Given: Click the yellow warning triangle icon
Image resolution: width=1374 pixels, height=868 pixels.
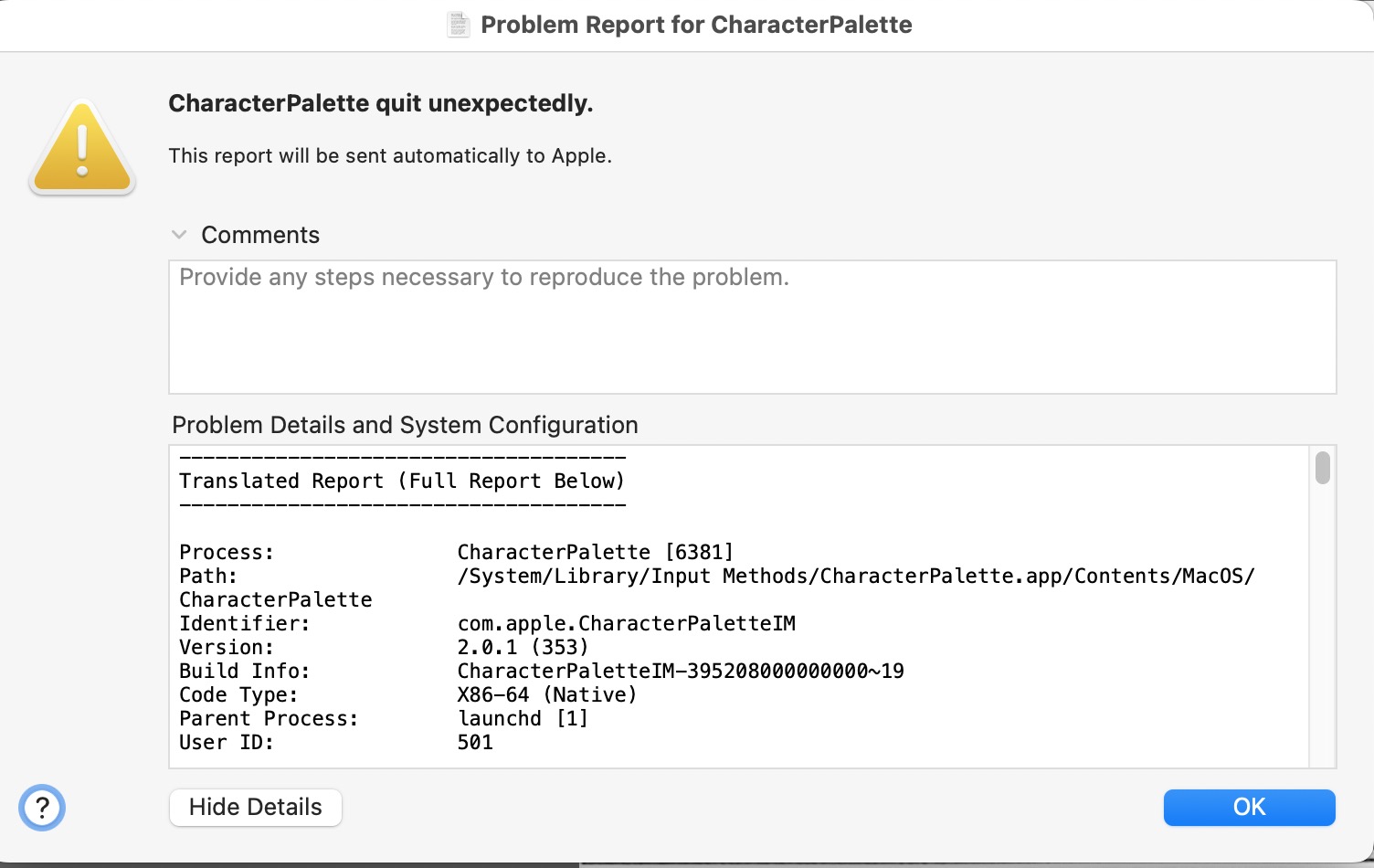Looking at the screenshot, I should 82,149.
